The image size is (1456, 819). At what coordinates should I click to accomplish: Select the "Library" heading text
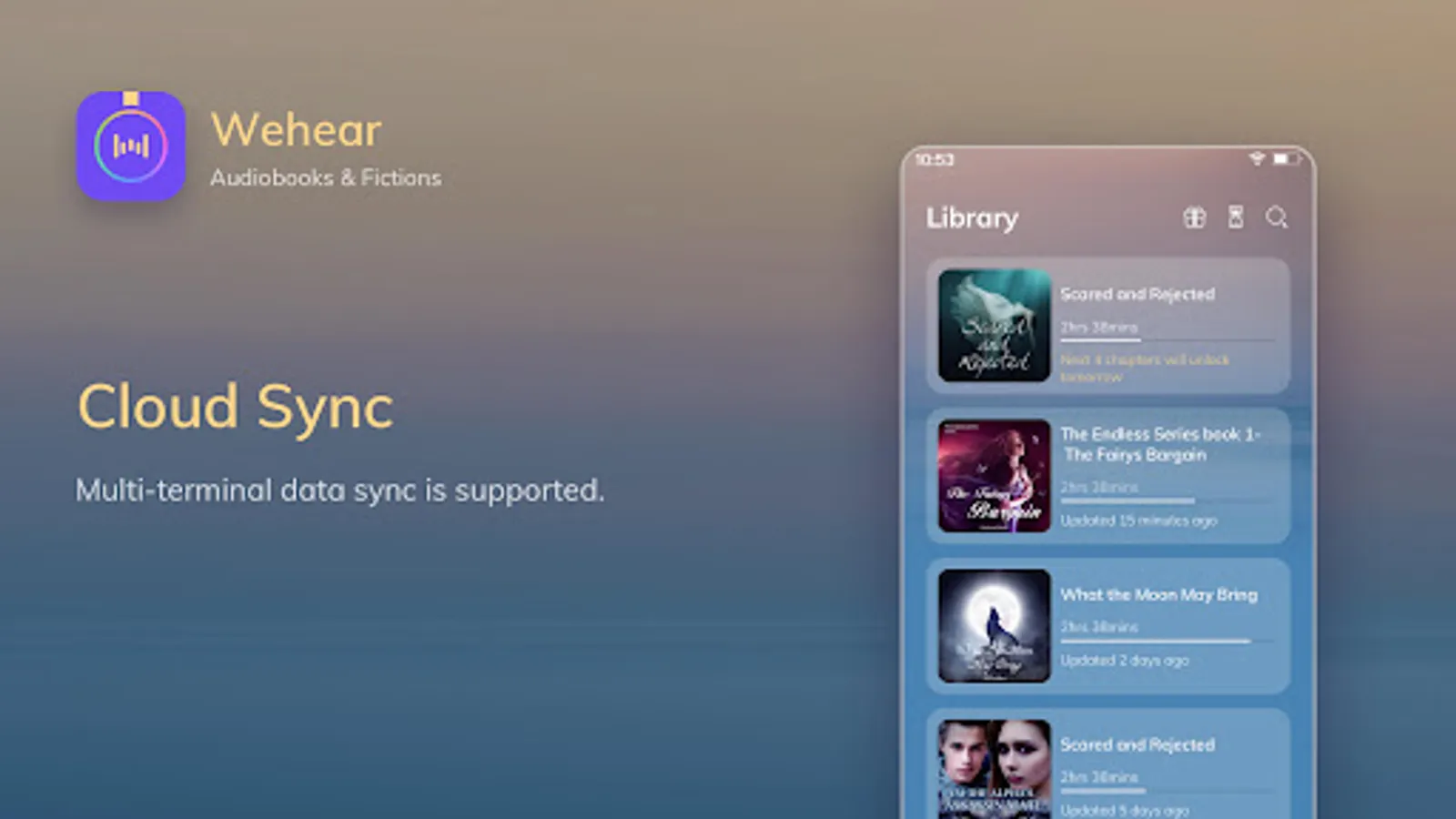[x=972, y=218]
